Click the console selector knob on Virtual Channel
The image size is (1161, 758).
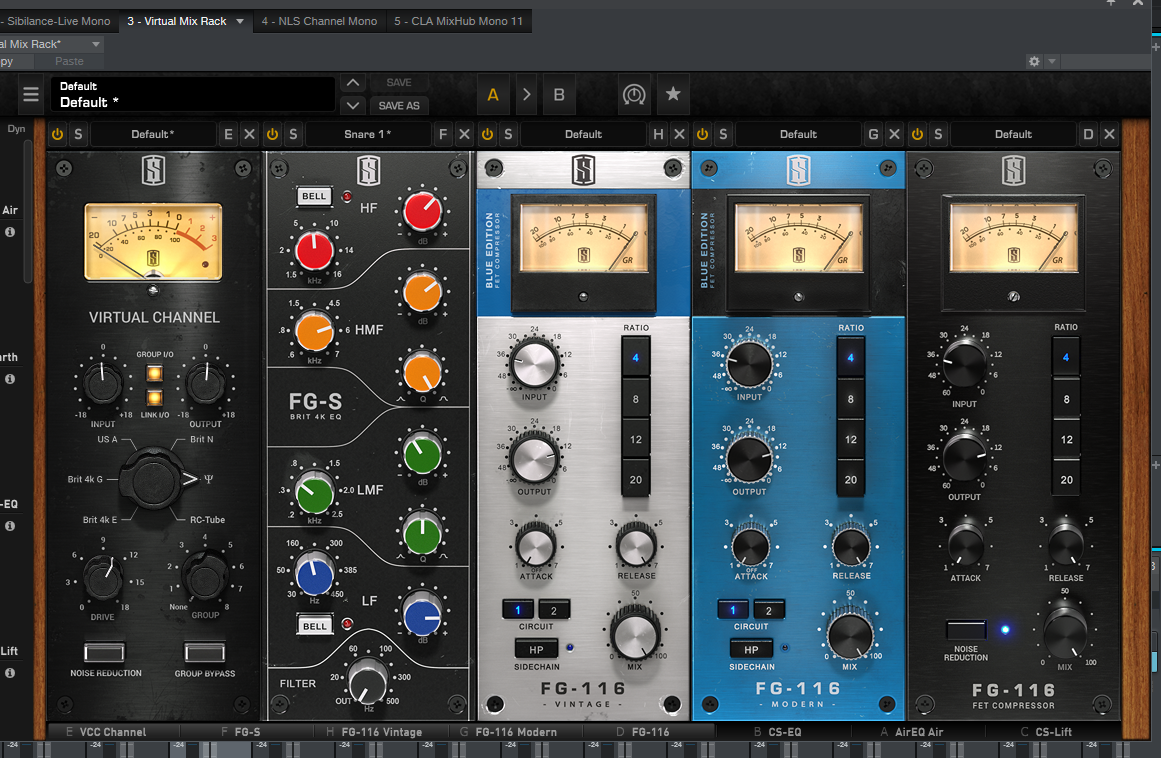153,478
